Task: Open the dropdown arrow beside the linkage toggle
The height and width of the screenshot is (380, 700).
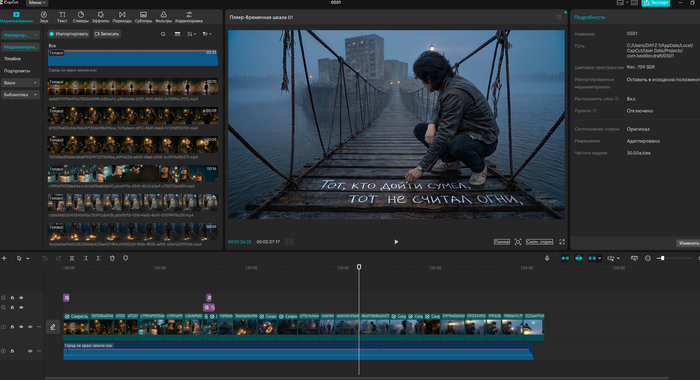Action: pos(599,259)
